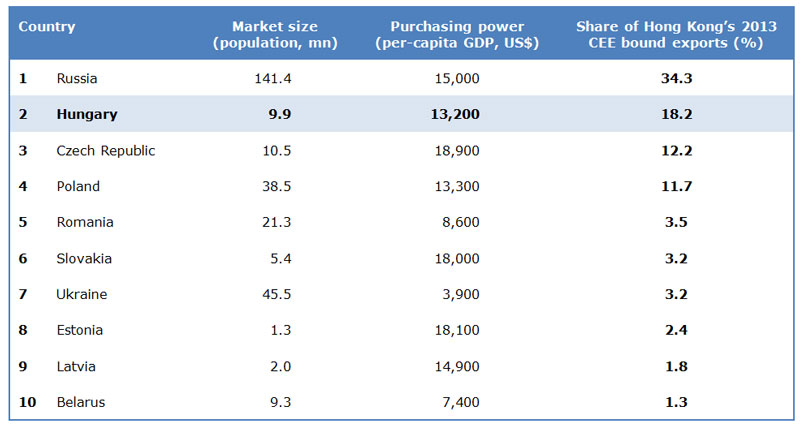Click the 34.3 export share value

click(677, 78)
